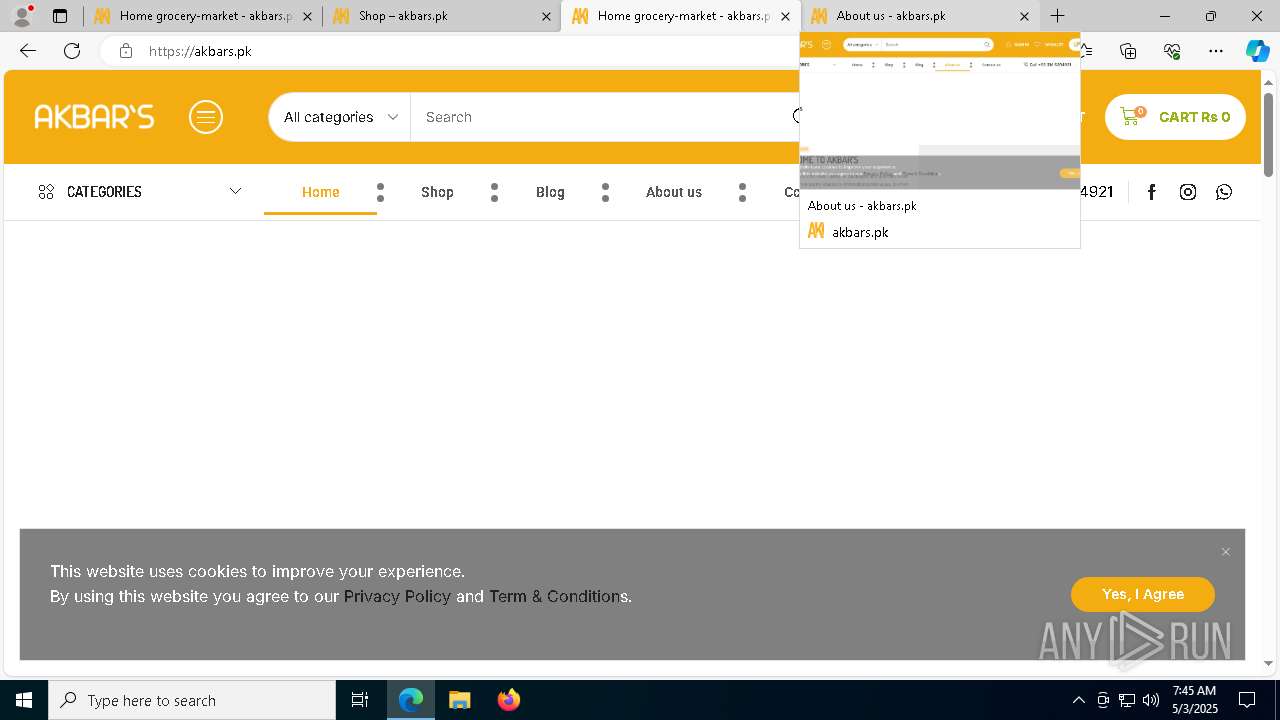
Task: Open the About us menu item
Action: 674,192
